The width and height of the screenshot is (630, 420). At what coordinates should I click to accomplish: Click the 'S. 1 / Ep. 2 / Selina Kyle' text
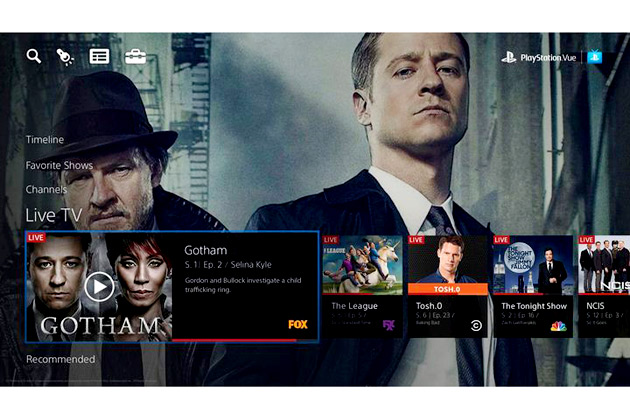[x=228, y=265]
